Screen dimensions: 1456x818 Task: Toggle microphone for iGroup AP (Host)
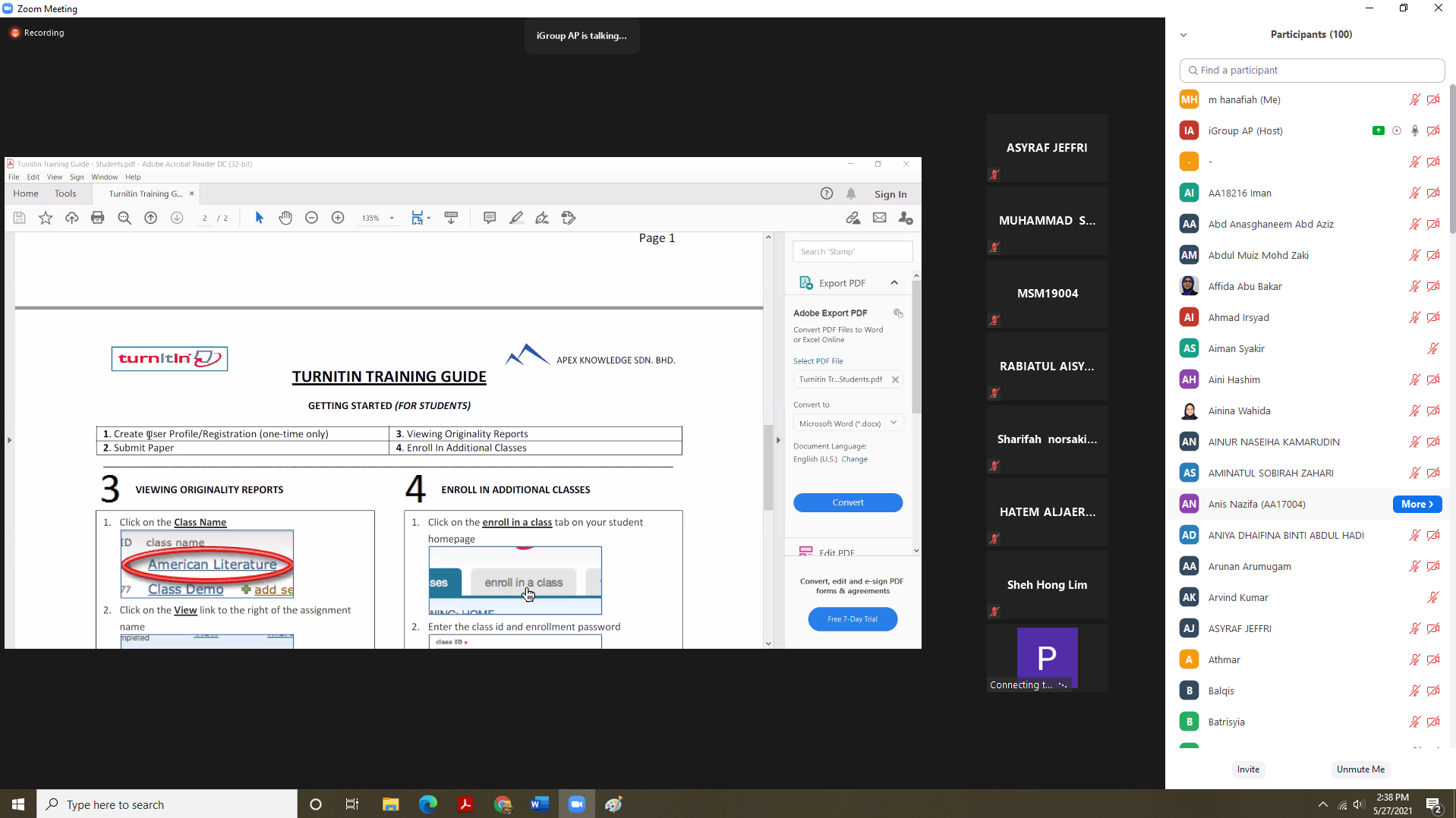[1415, 131]
